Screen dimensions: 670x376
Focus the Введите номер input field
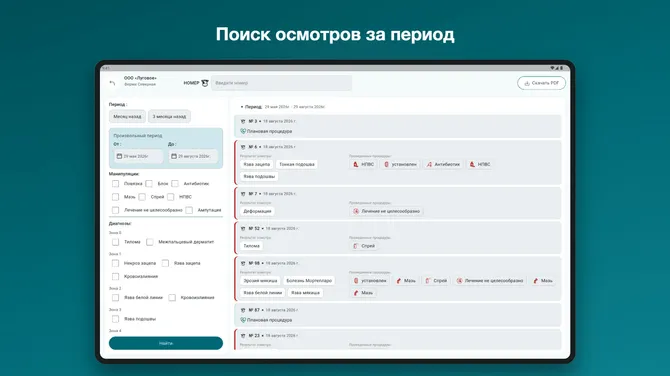pos(281,83)
